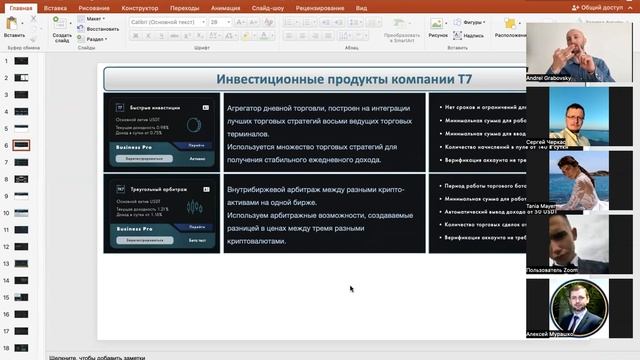Open the Раздел section dropdown

point(93,39)
